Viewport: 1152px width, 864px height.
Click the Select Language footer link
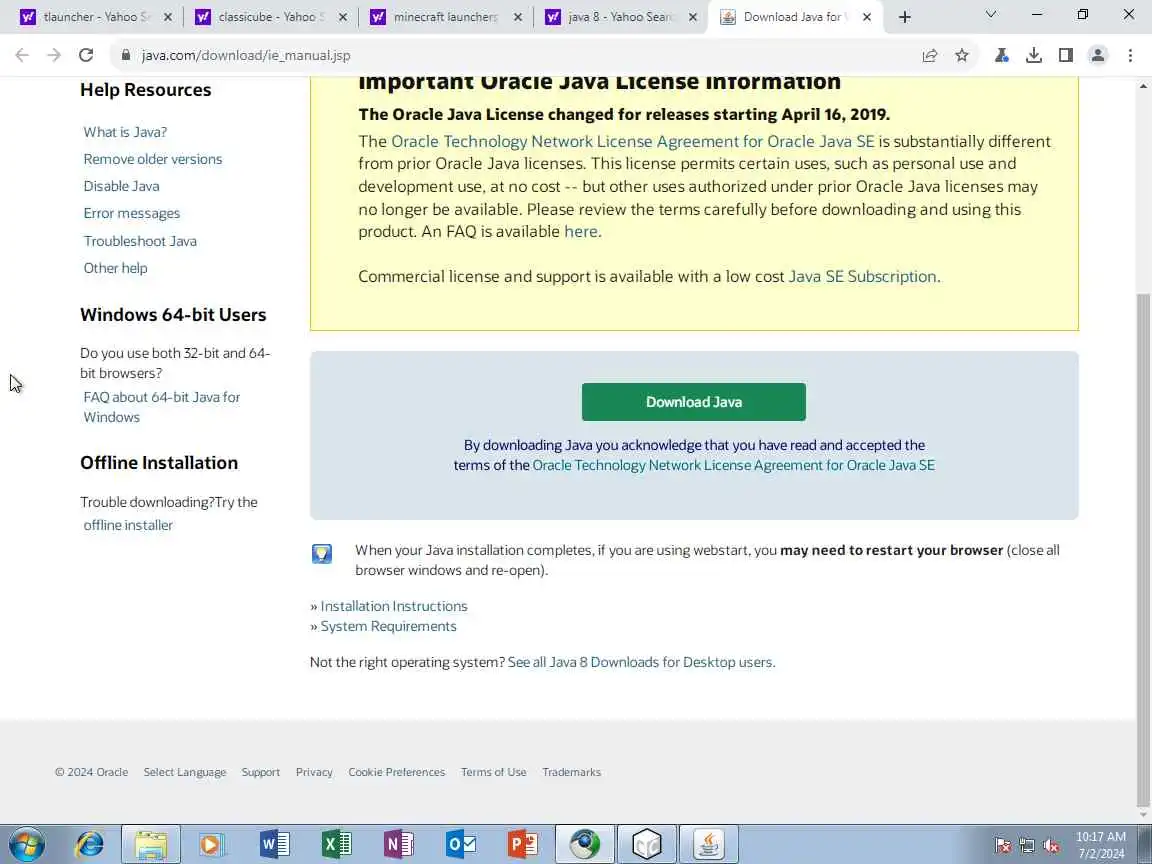coord(184,772)
